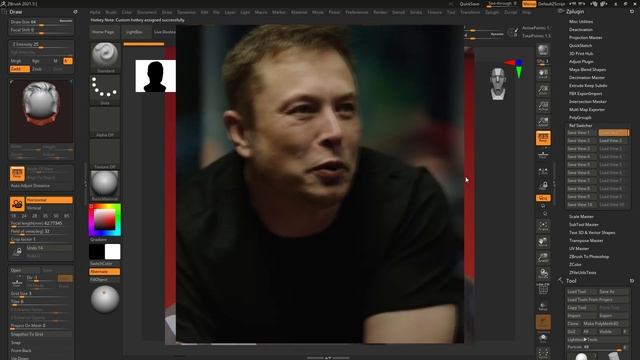Toggle the M material button
Viewport: 640px width, 360px height.
point(56,61)
